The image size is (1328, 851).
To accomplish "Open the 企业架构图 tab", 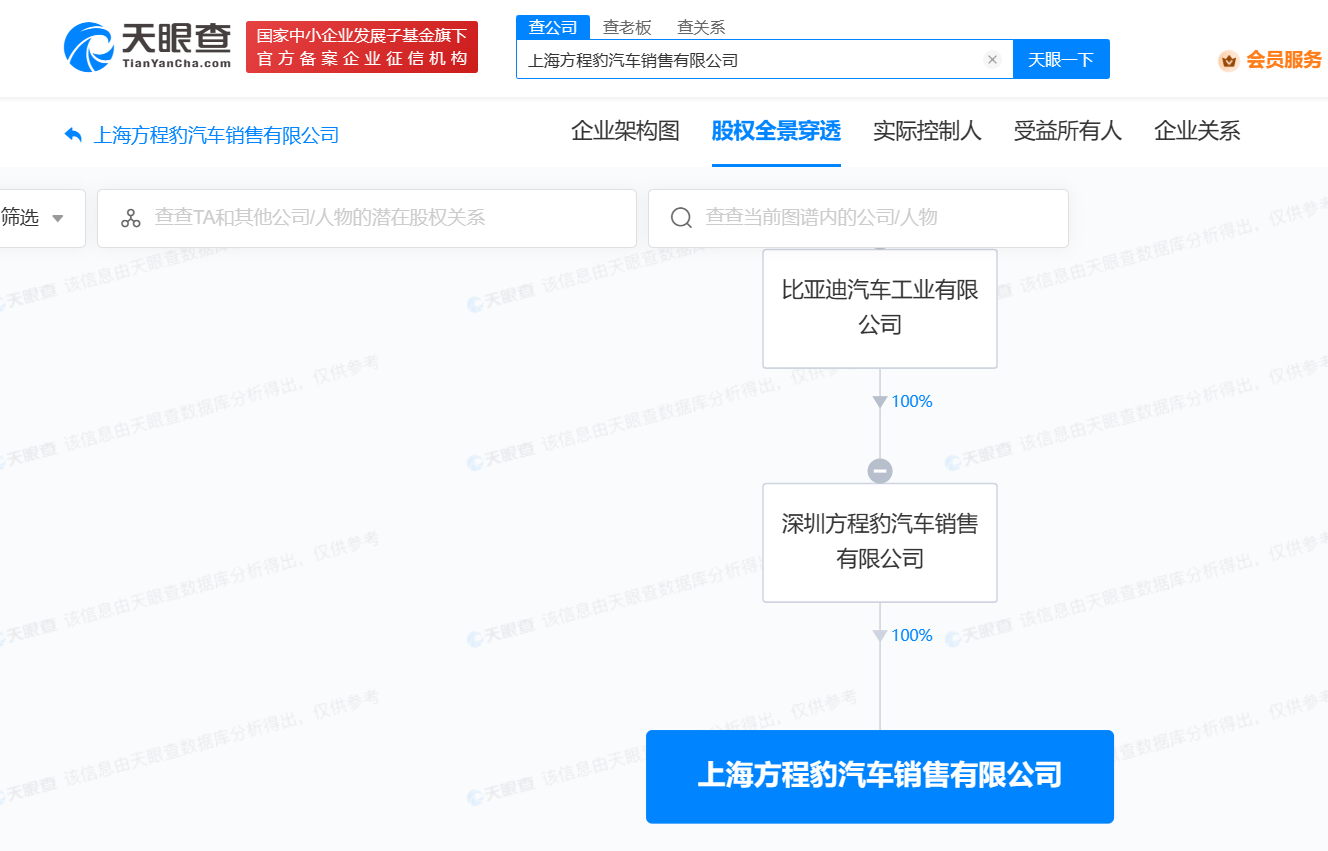I will tap(625, 131).
